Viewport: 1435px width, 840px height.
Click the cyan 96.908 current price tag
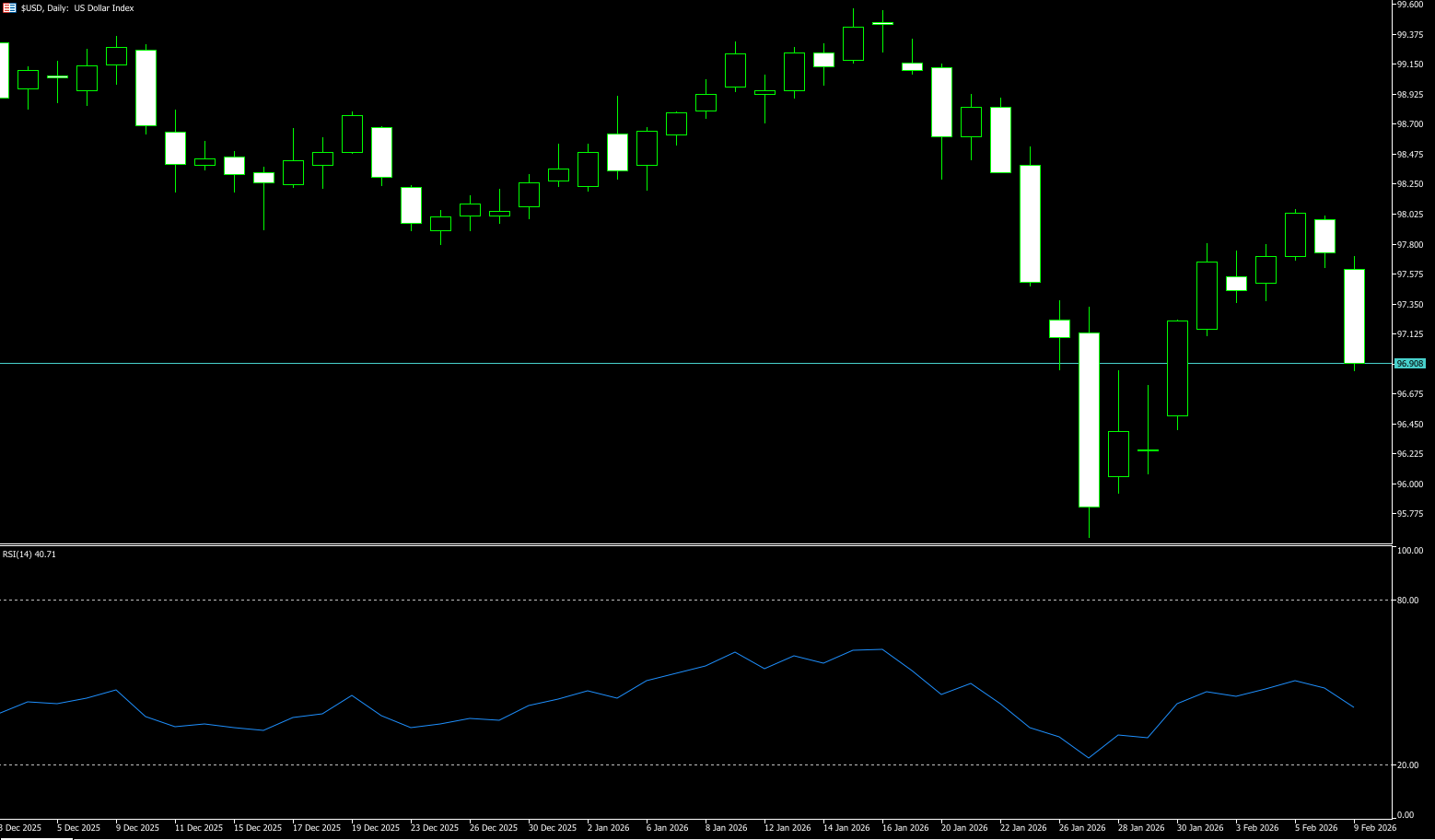pyautogui.click(x=1409, y=364)
